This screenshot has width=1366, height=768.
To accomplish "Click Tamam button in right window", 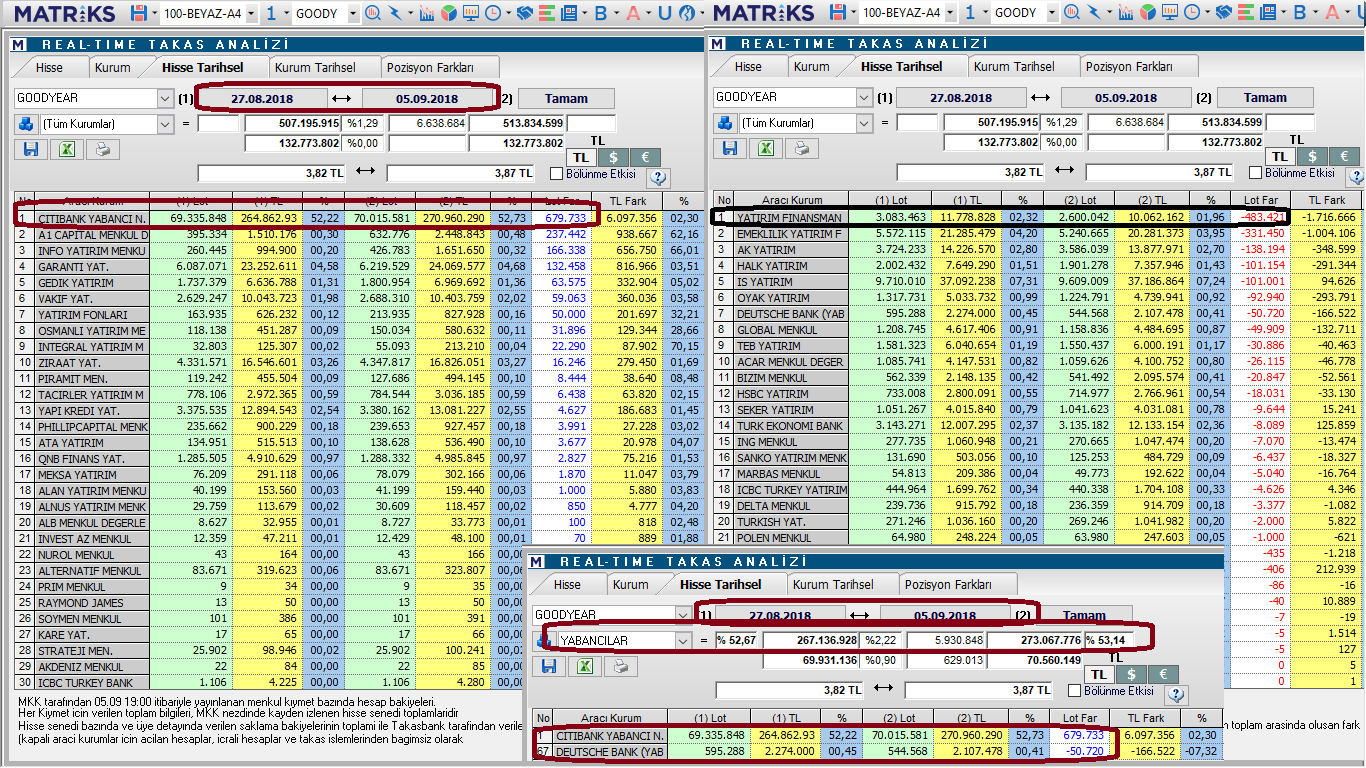I will click(1266, 98).
